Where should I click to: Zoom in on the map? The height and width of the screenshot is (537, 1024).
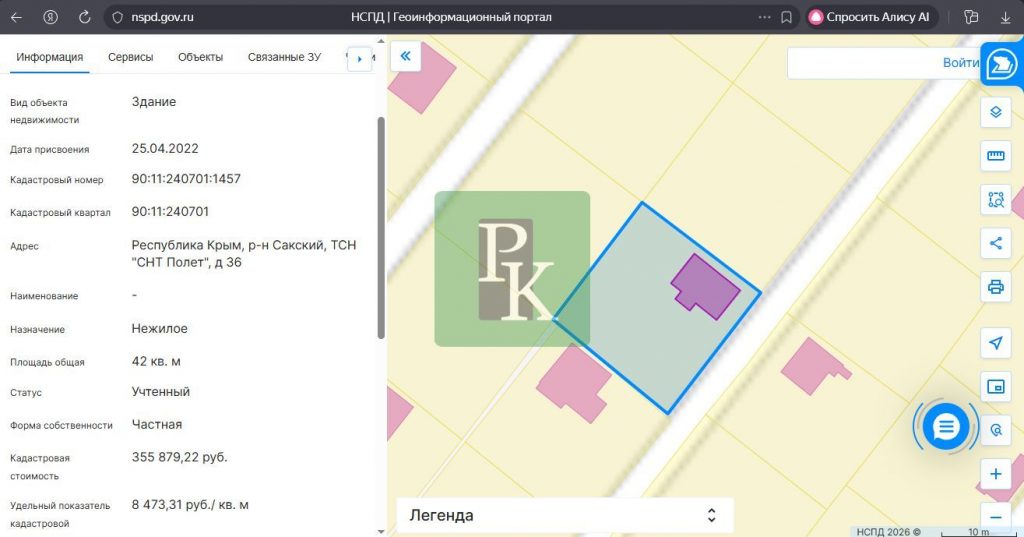click(x=995, y=473)
